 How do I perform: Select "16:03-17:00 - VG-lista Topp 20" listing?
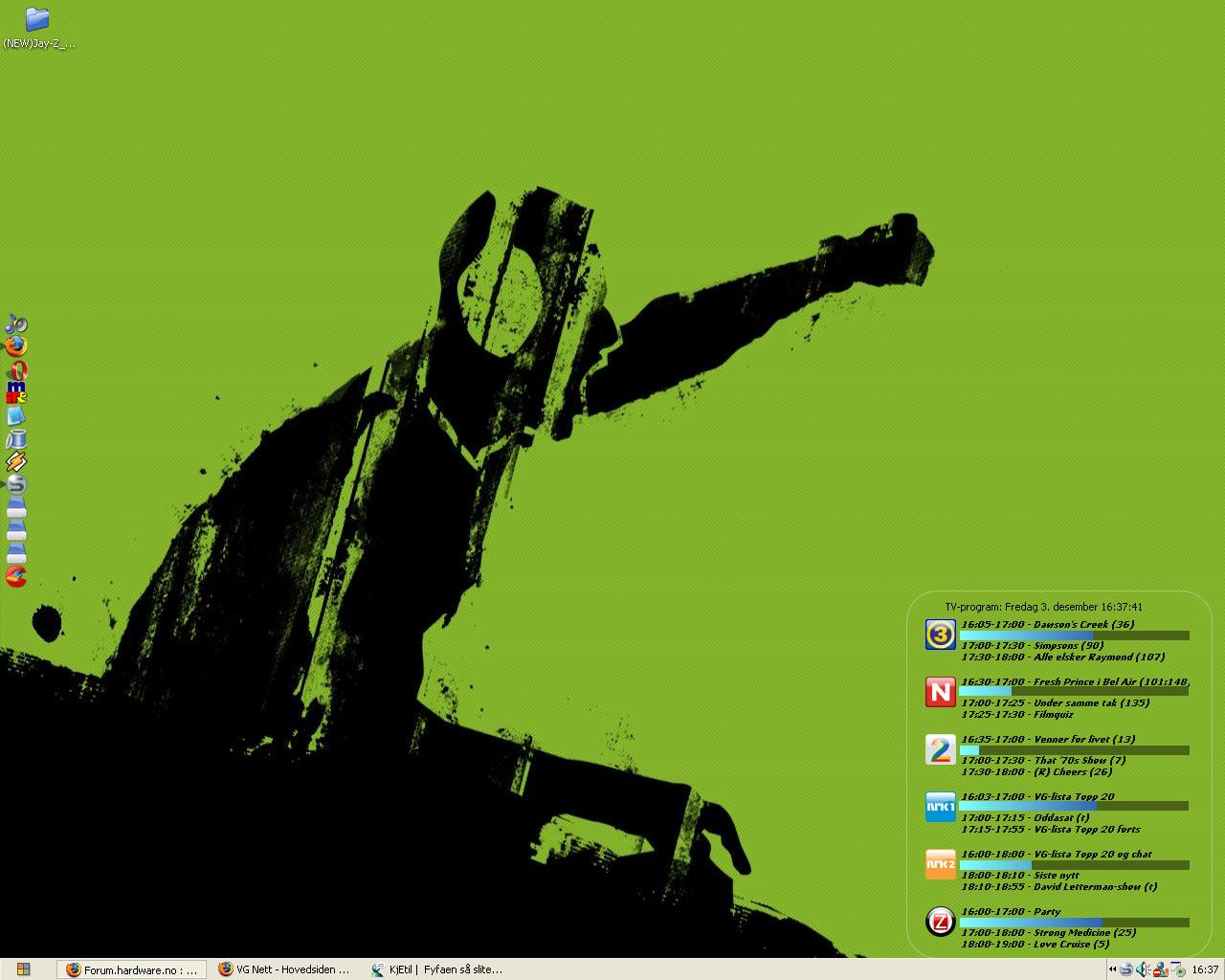[x=1037, y=796]
